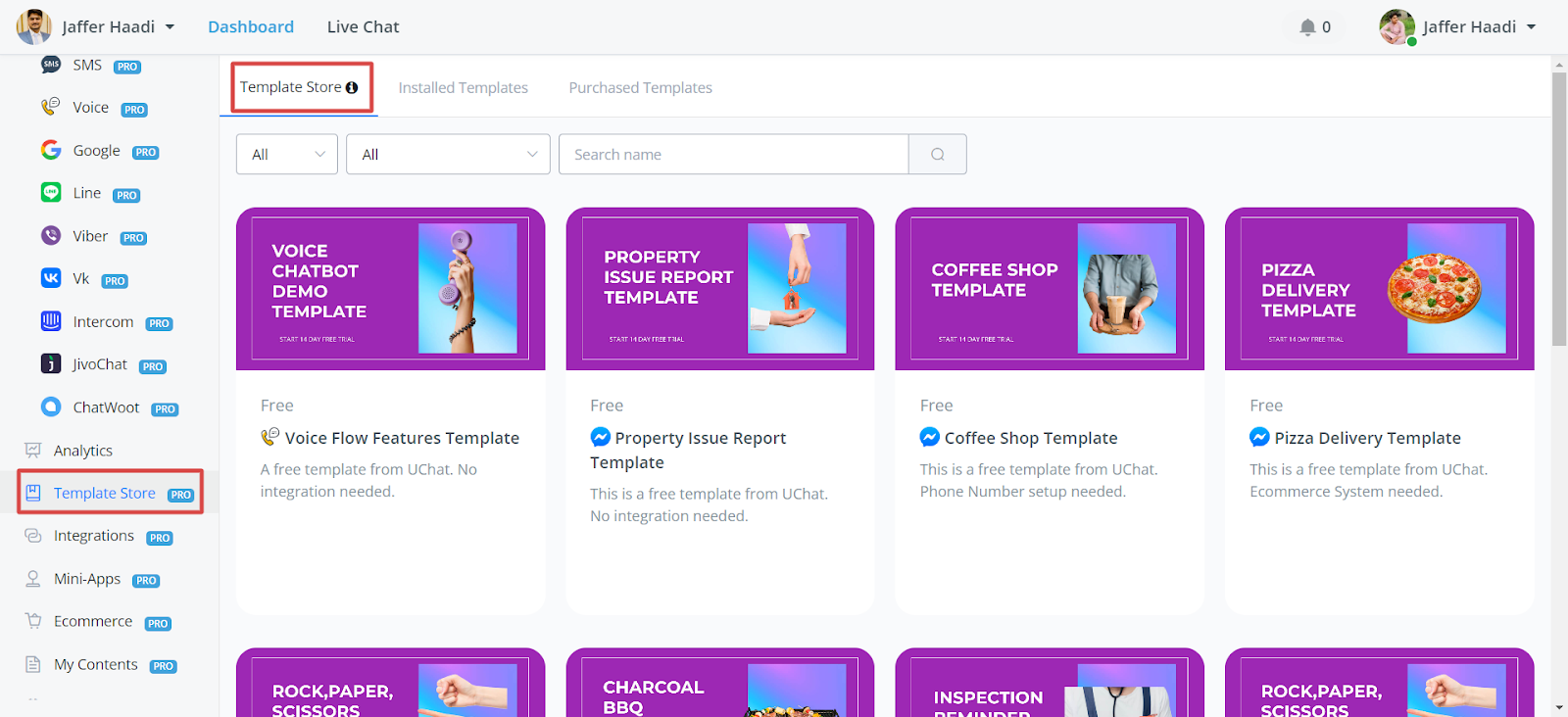Click the Template Store sidebar icon
This screenshot has width=1568, height=717.
(33, 493)
